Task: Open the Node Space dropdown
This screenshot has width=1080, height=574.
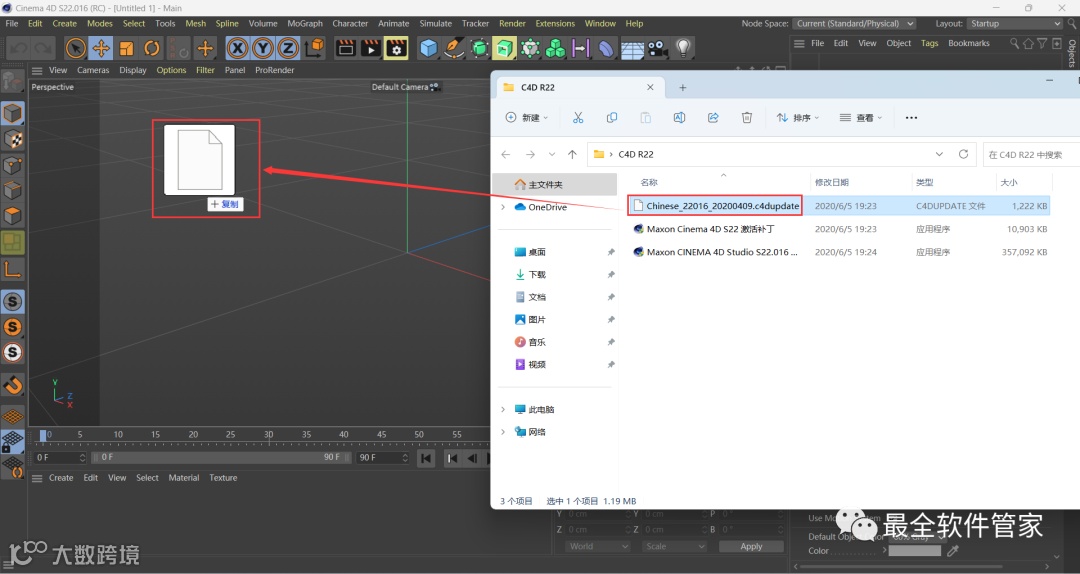Action: [x=854, y=23]
